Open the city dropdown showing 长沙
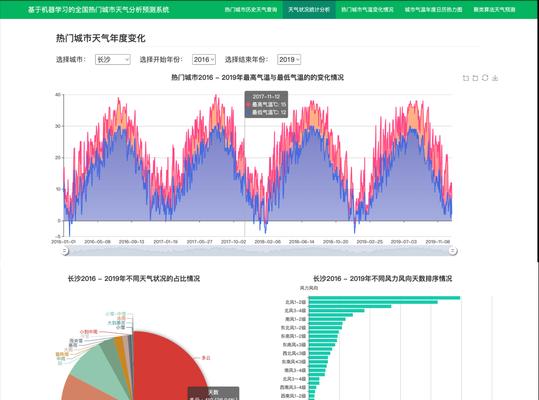 click(113, 59)
